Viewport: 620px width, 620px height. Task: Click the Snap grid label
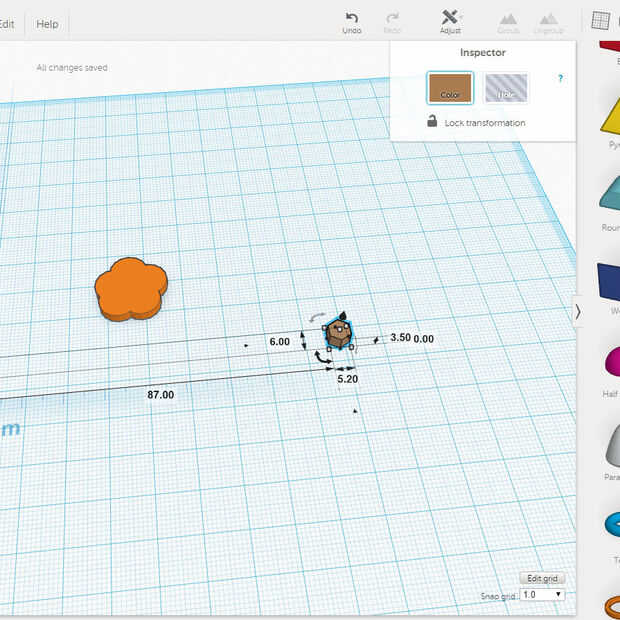[498, 596]
